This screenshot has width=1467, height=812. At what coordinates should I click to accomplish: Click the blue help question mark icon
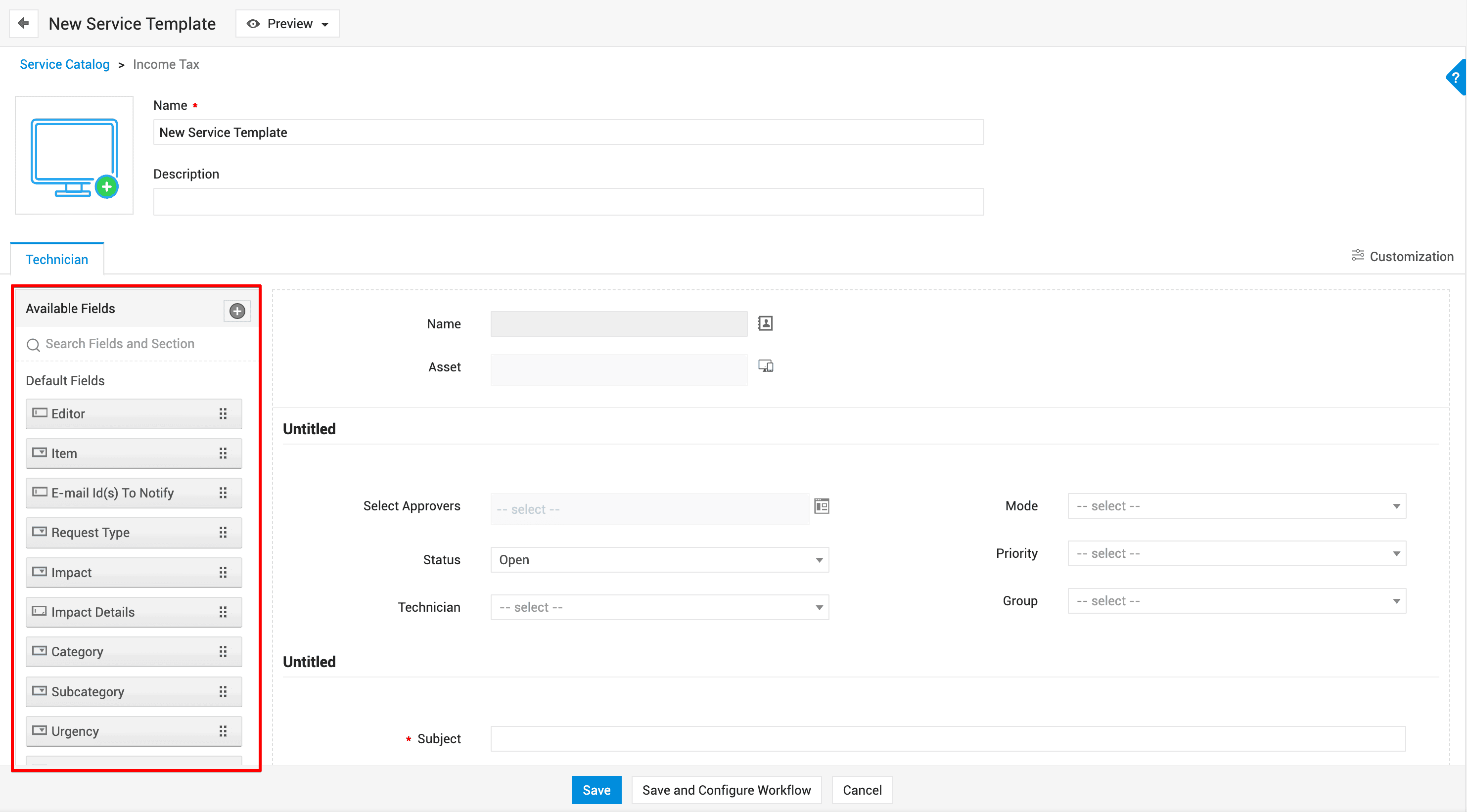pos(1456,78)
